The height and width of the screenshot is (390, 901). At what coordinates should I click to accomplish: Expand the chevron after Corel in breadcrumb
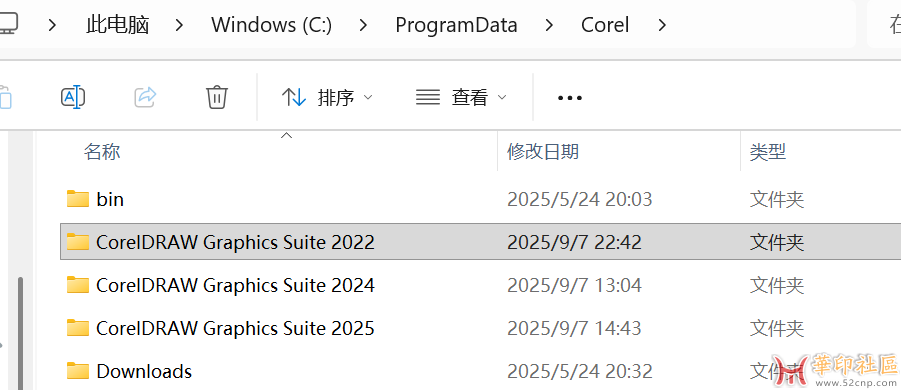click(x=662, y=25)
